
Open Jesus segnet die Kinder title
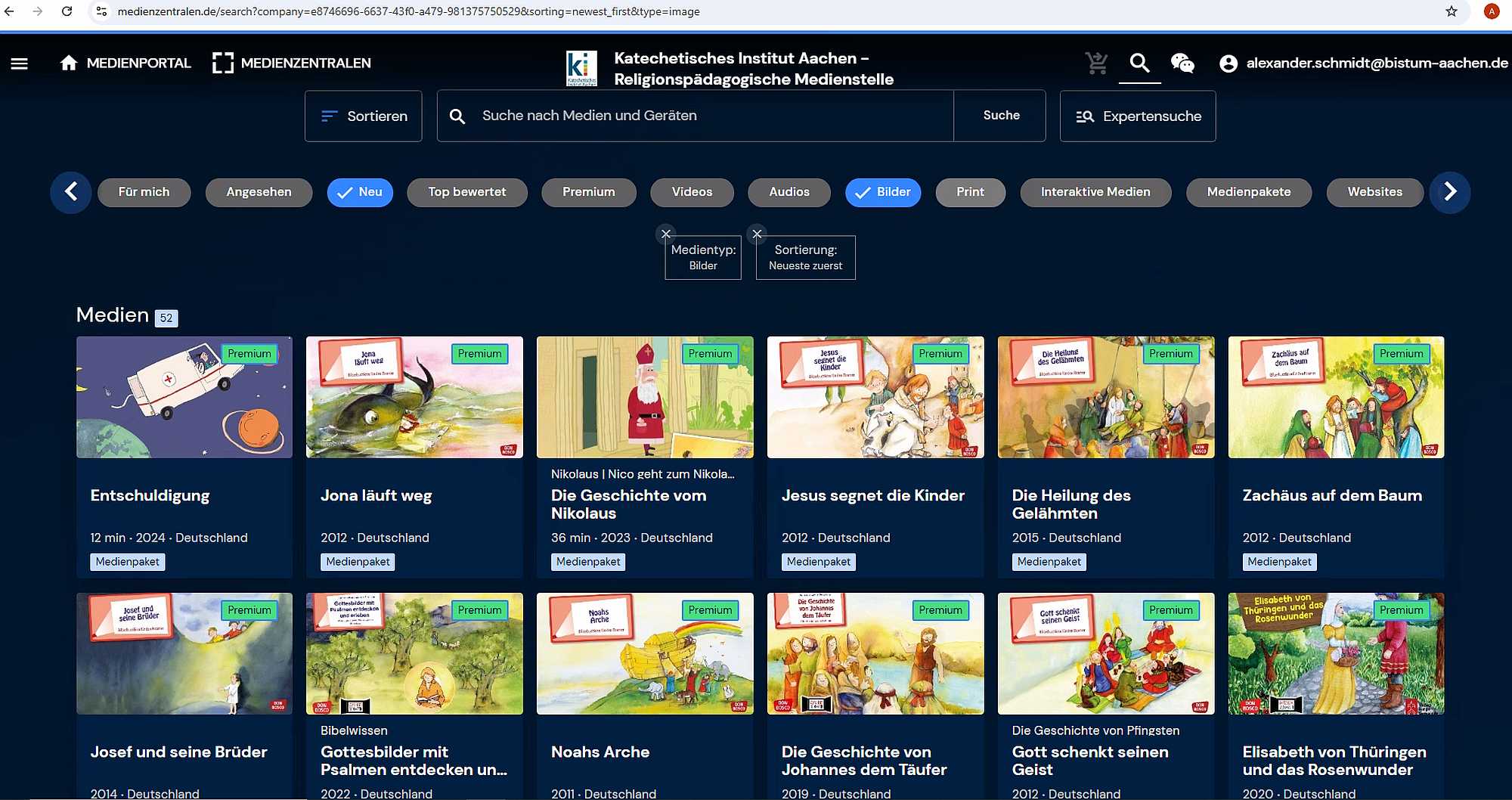873,496
